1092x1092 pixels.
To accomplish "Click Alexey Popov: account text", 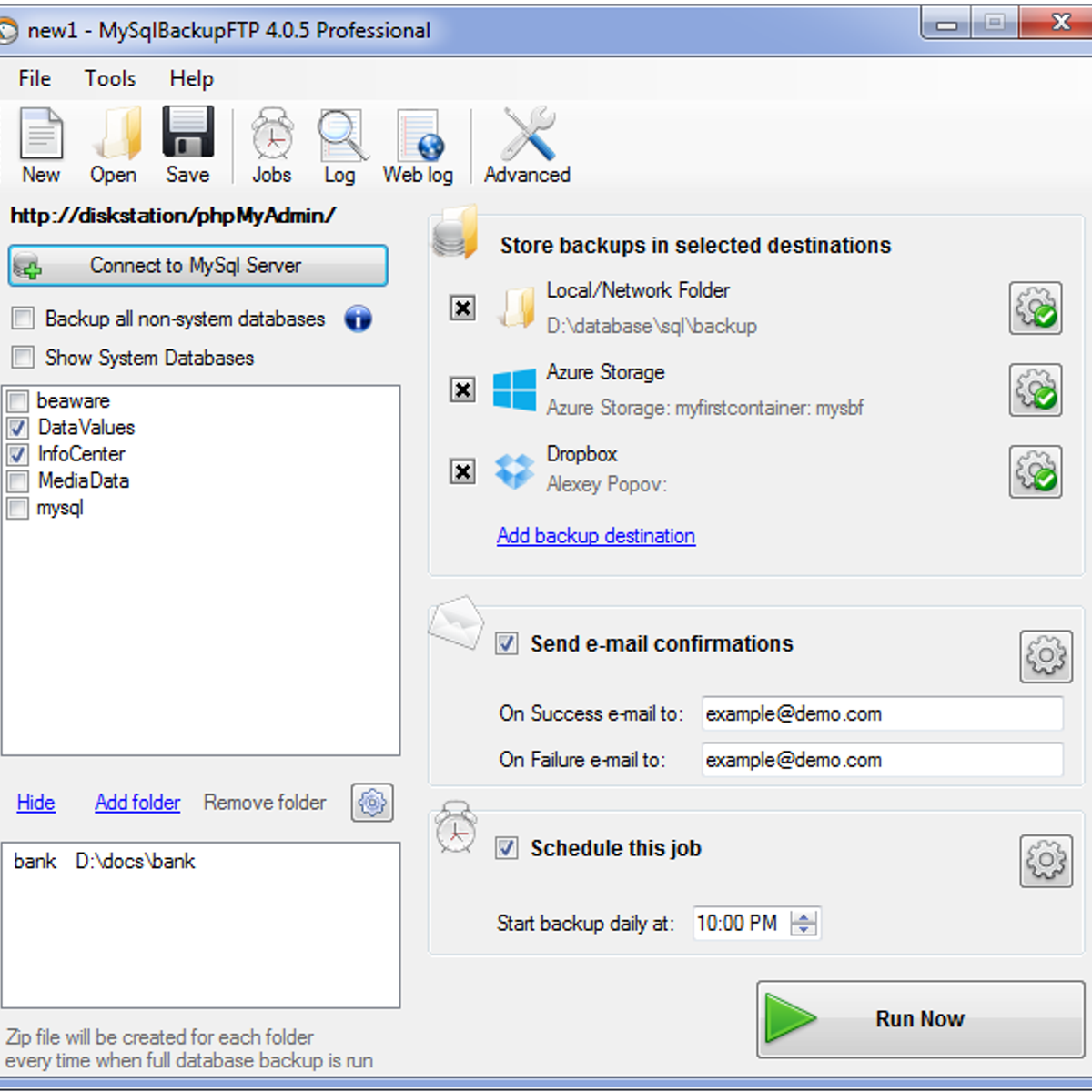I will pos(607,485).
